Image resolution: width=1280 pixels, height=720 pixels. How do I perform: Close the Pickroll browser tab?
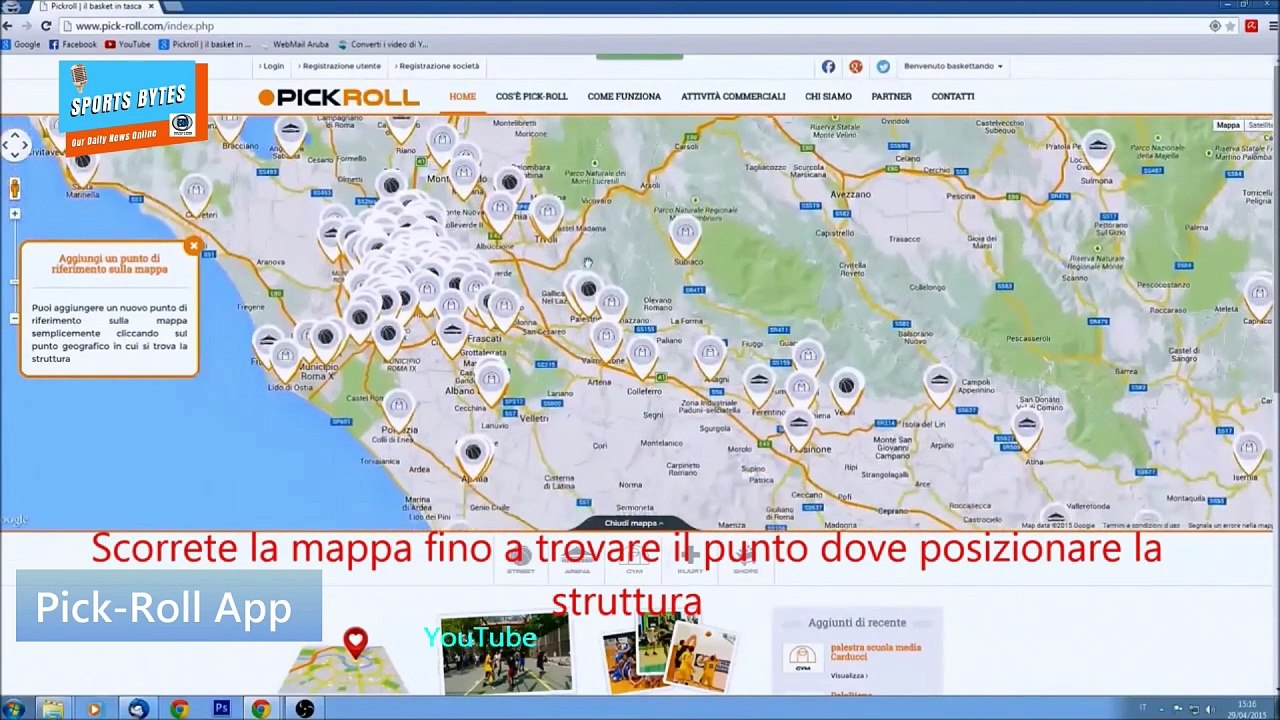[x=151, y=6]
